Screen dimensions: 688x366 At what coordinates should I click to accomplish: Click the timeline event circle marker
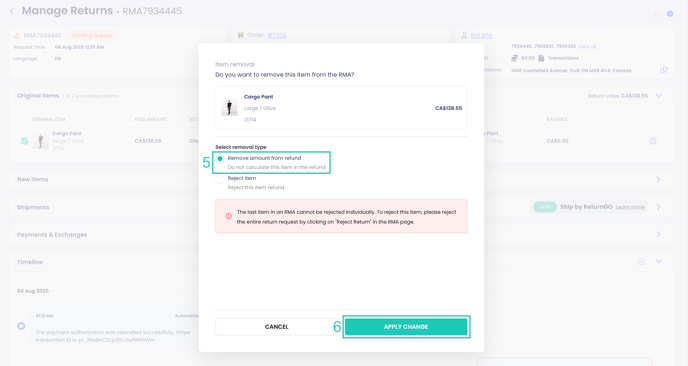tap(21, 326)
